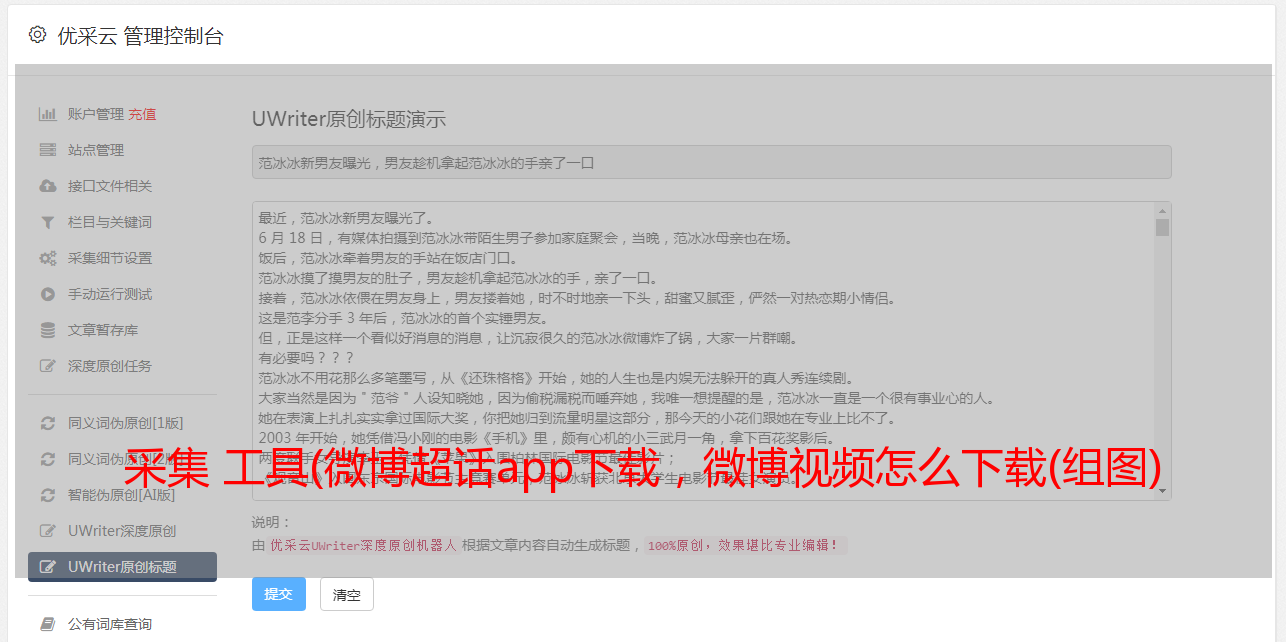Click the 说明： label
The height and width of the screenshot is (642, 1286).
(272, 522)
